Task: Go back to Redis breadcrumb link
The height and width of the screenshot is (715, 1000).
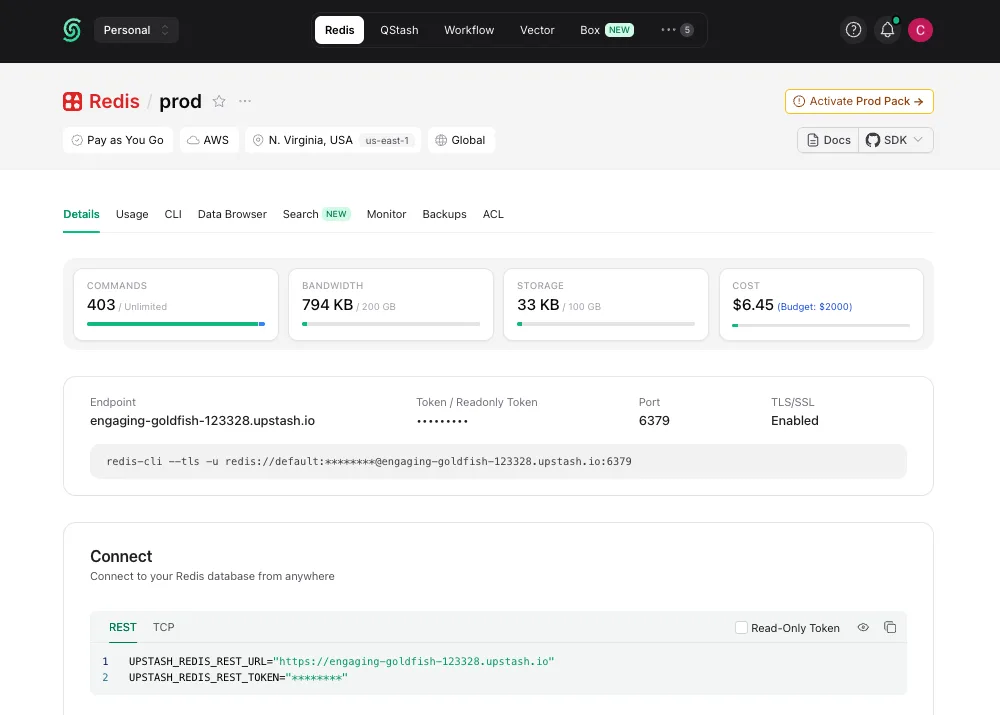Action: pos(114,101)
